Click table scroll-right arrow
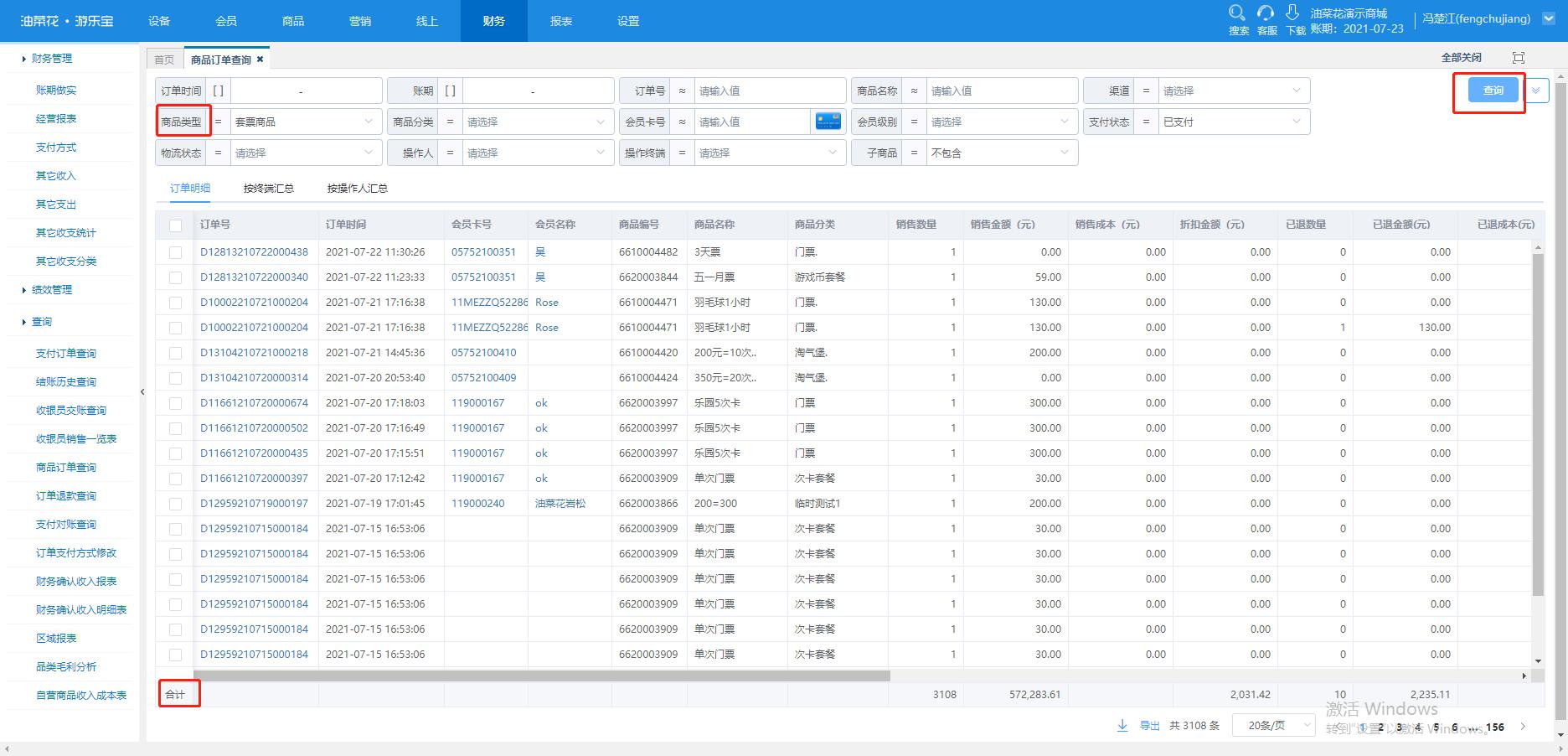Image resolution: width=1568 pixels, height=756 pixels. pos(1524,676)
